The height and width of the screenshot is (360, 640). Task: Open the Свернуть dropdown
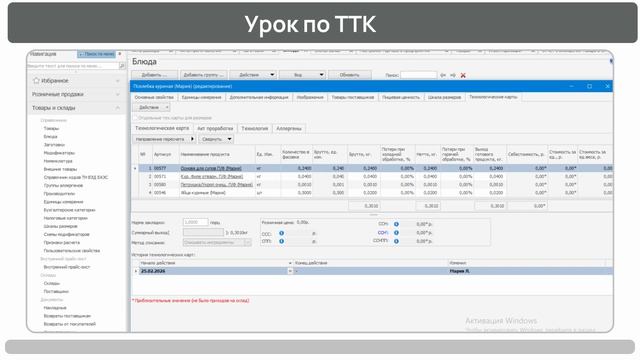216,139
